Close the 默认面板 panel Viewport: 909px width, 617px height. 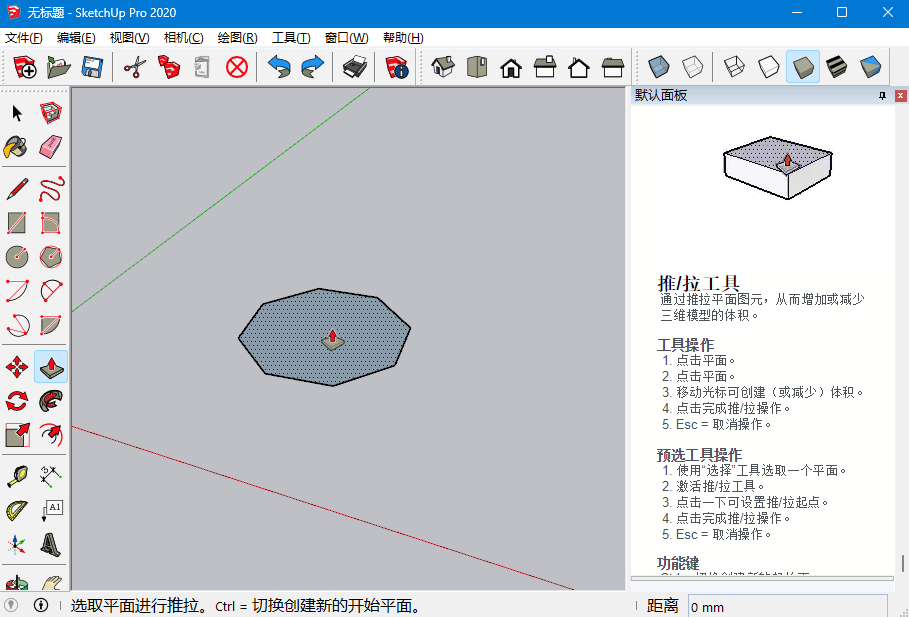898,96
